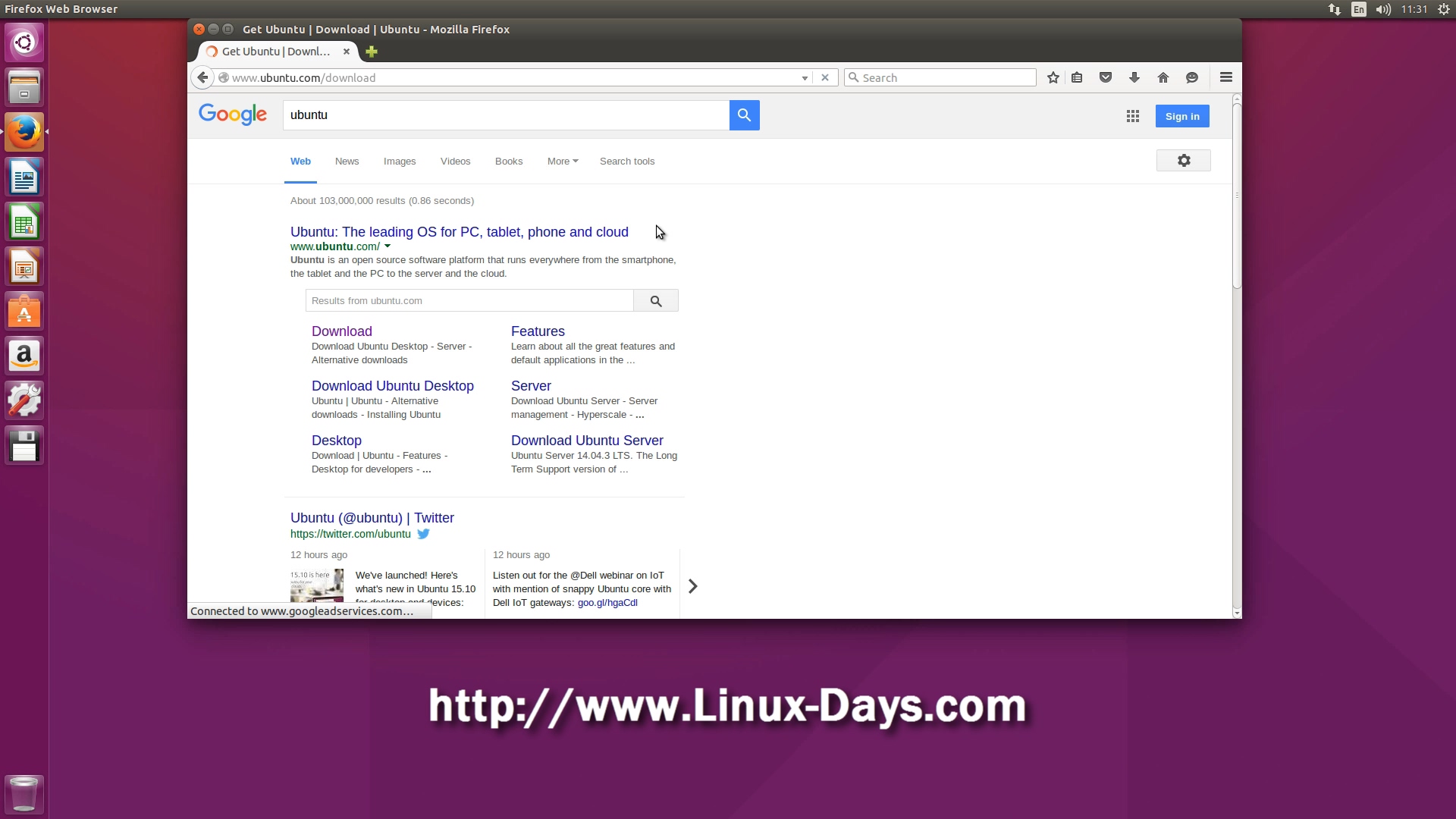Image resolution: width=1456 pixels, height=819 pixels.
Task: Switch to the Images results tab
Action: point(400,162)
